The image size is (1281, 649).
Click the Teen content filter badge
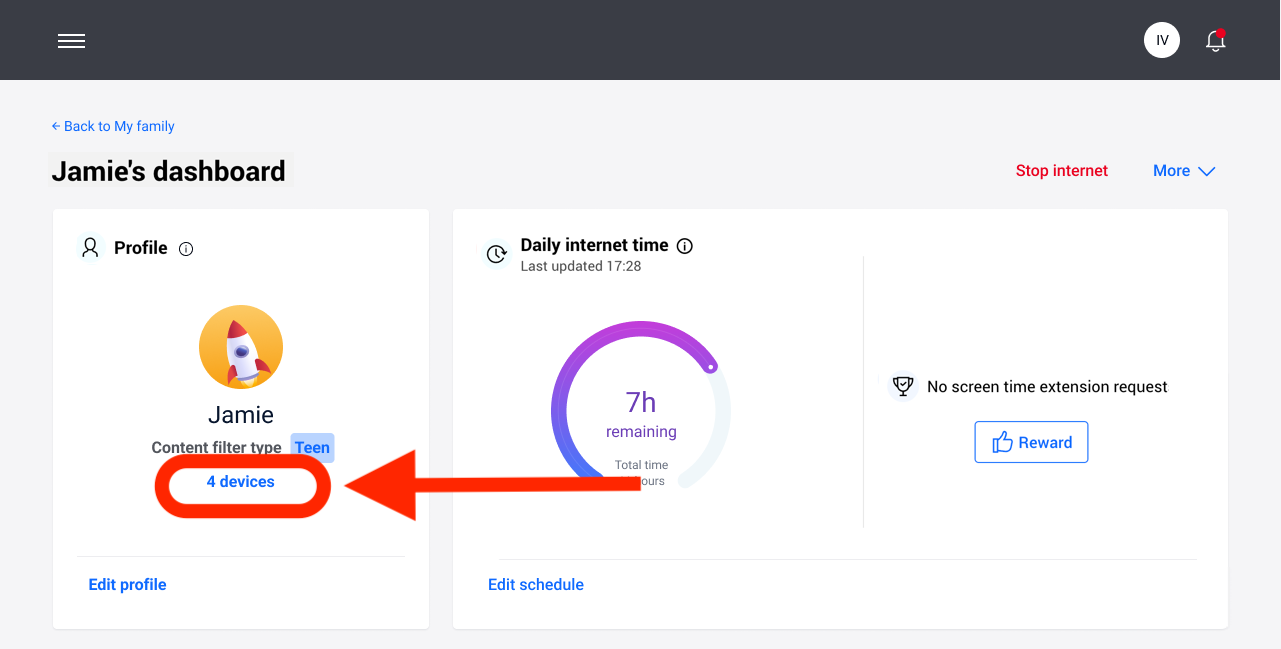tap(312, 447)
